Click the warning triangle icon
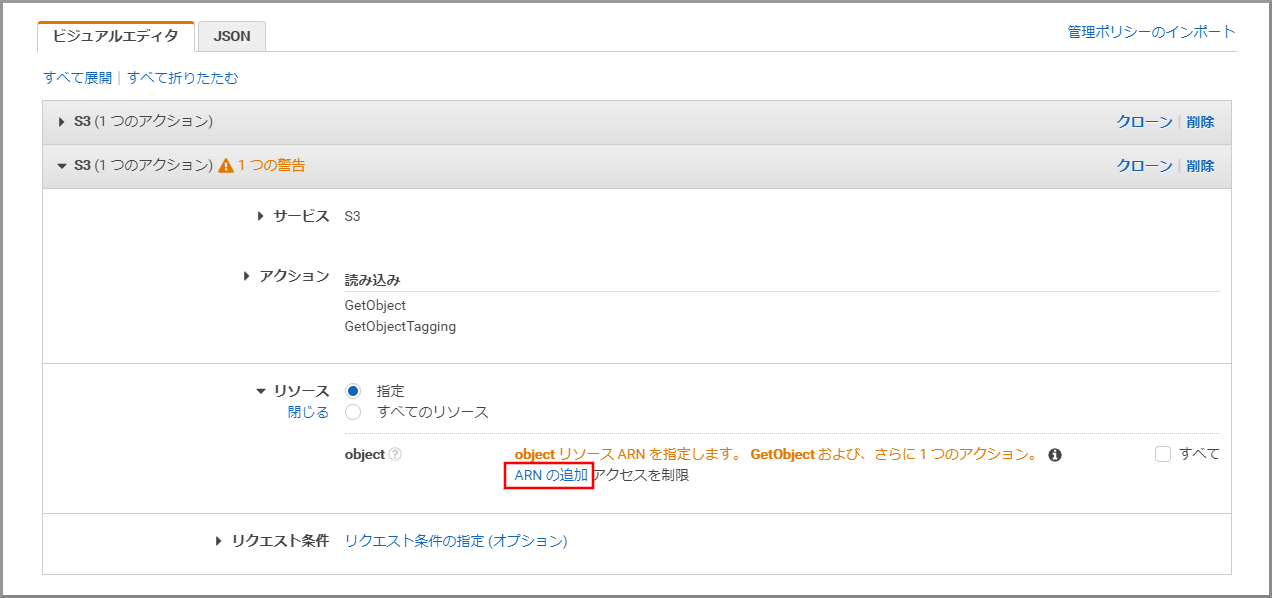 tap(226, 166)
